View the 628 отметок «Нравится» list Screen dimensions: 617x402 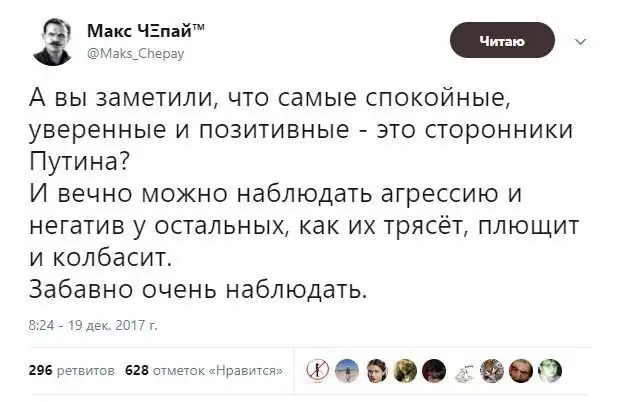pyautogui.click(x=203, y=371)
